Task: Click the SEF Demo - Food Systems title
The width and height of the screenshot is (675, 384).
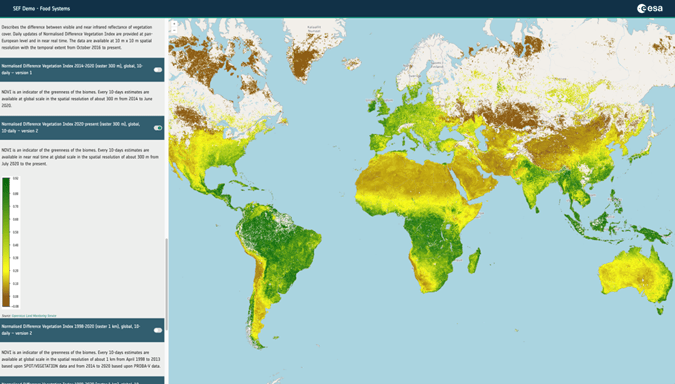Action: 41,8
